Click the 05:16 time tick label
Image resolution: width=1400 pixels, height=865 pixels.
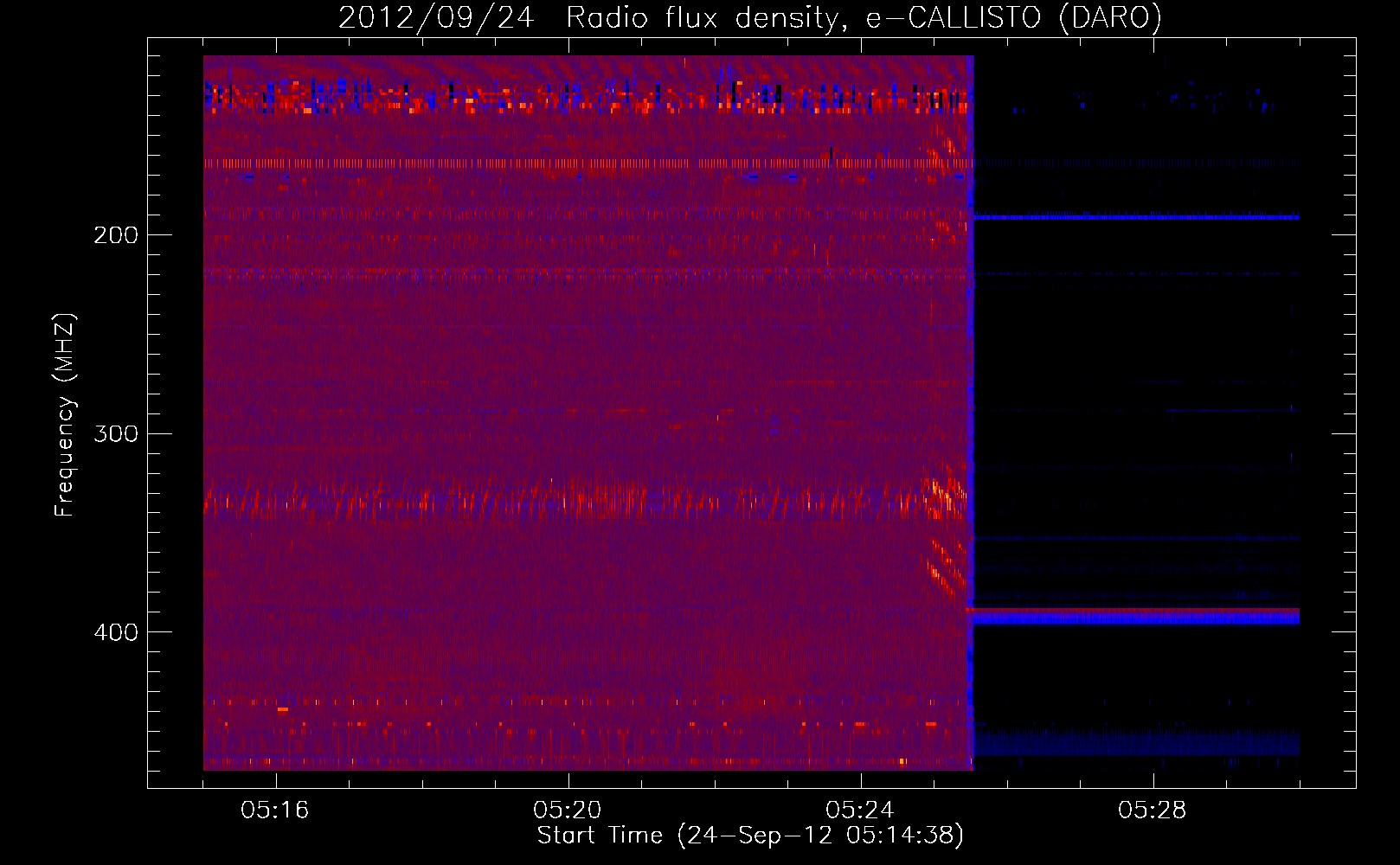coord(275,811)
